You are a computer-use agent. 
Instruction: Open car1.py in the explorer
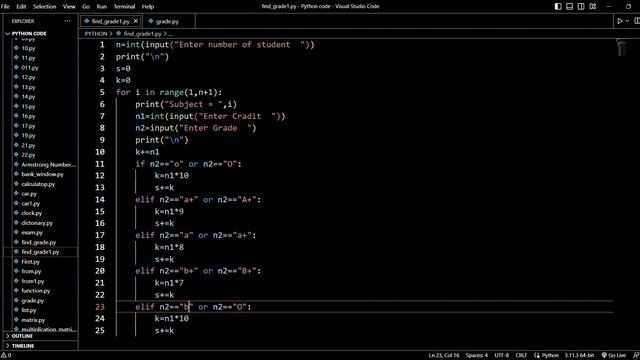[31, 203]
